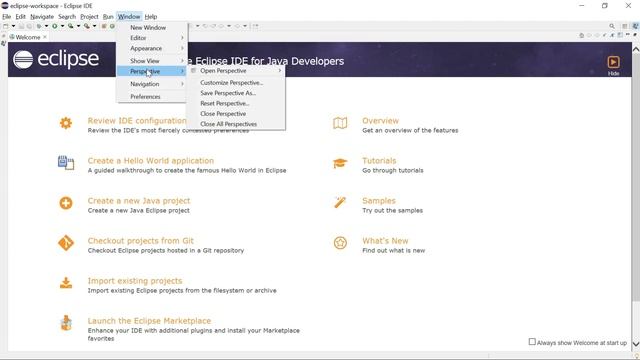Click the Hello World application icon
640x360 pixels.
(66, 162)
